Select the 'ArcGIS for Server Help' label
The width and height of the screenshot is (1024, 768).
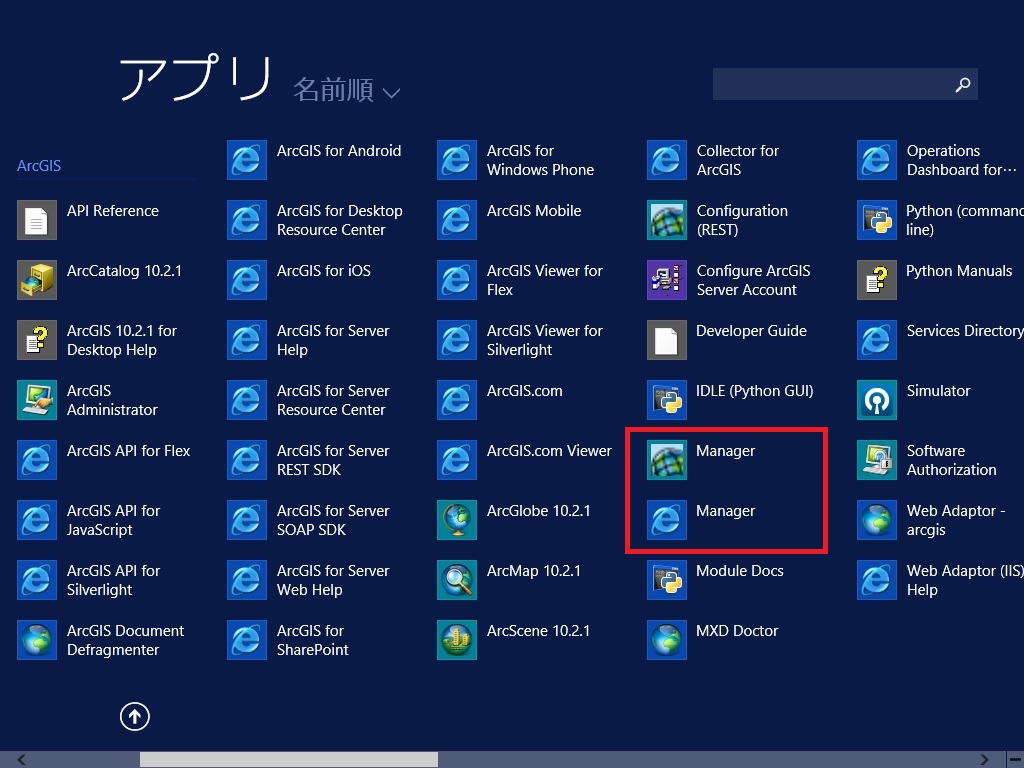pos(333,340)
